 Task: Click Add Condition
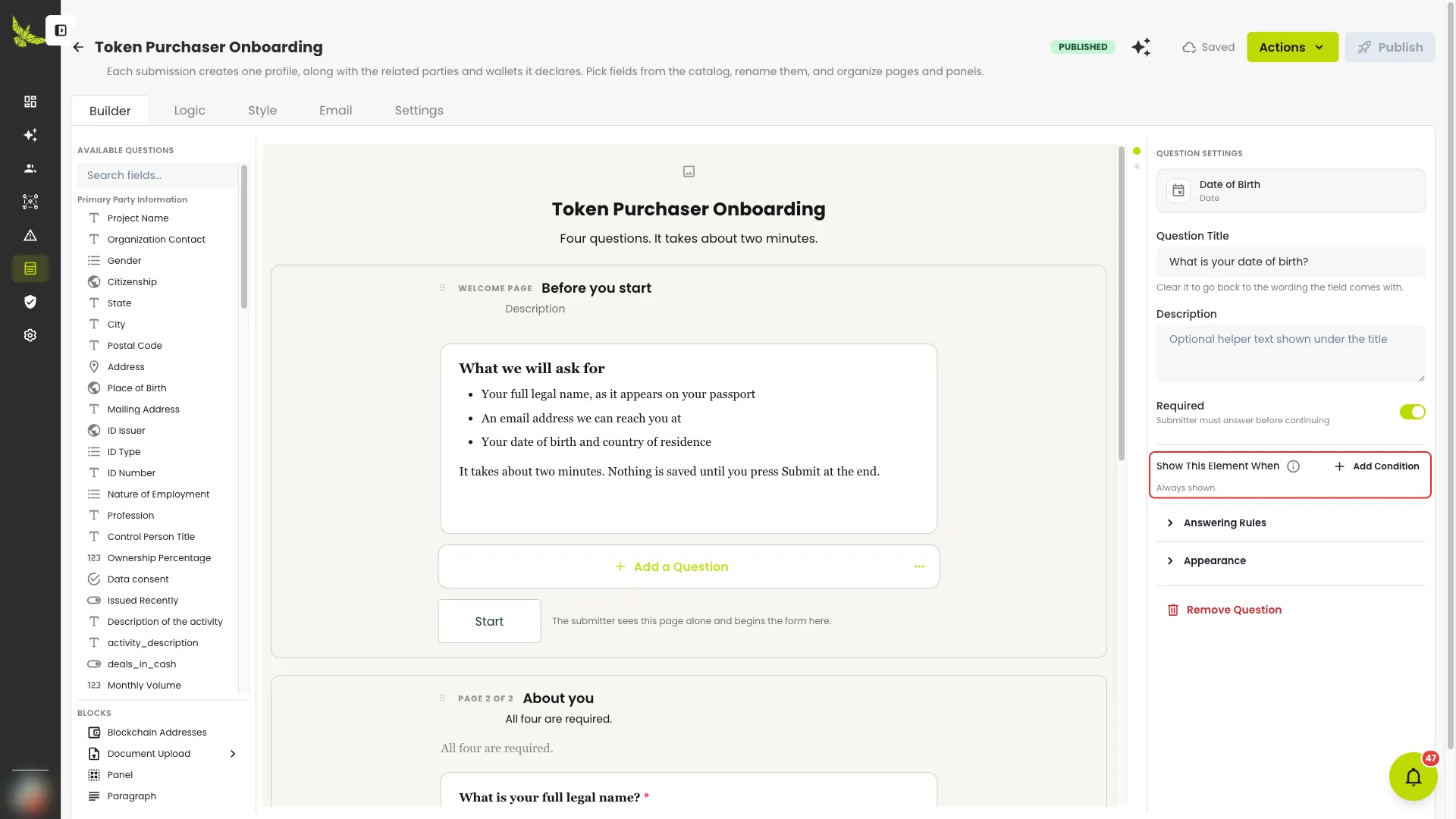pos(1376,466)
